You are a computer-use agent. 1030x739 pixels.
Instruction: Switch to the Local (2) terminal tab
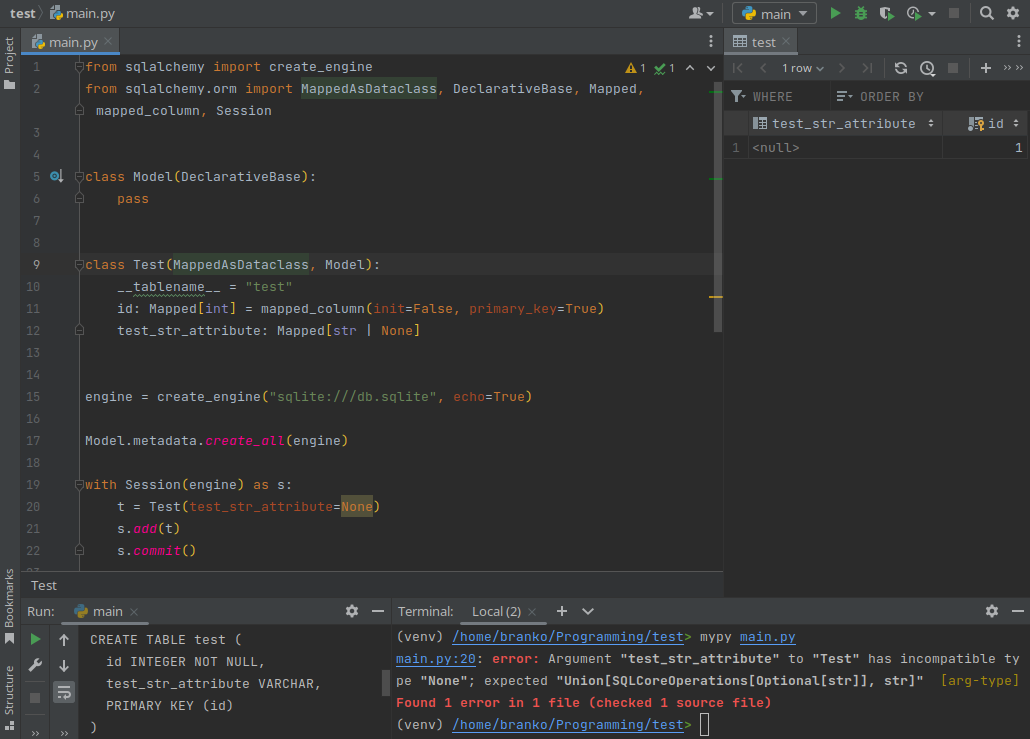pyautogui.click(x=499, y=611)
